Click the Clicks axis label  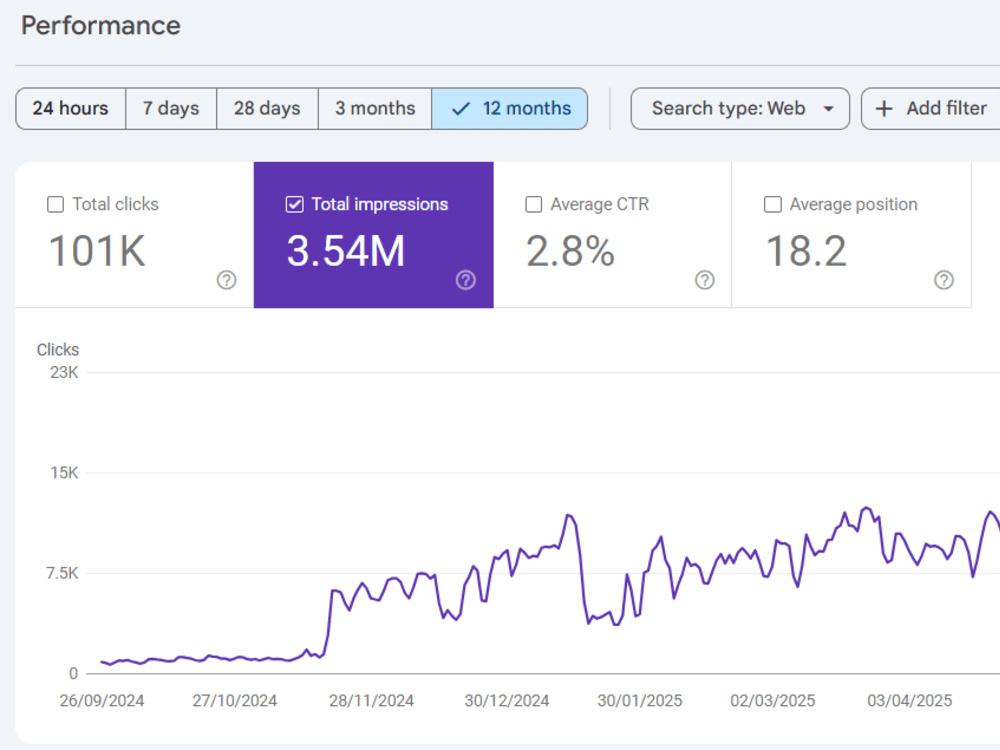58,349
